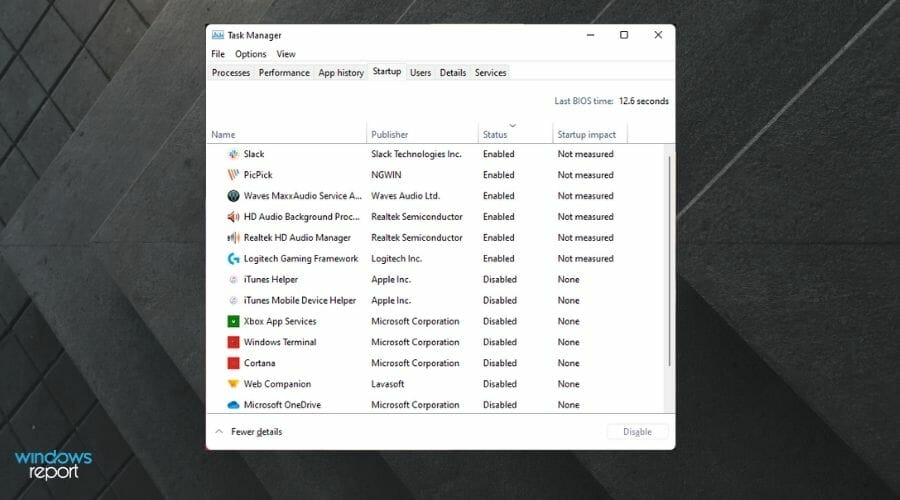Click the Waves MaxxAudio Service icon

click(x=233, y=196)
